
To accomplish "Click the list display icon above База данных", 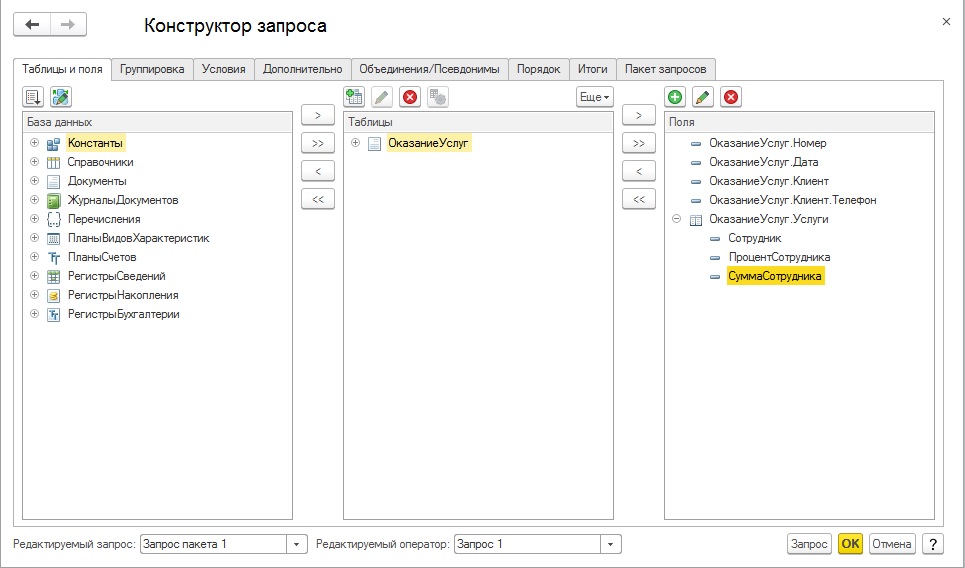I will 33,97.
